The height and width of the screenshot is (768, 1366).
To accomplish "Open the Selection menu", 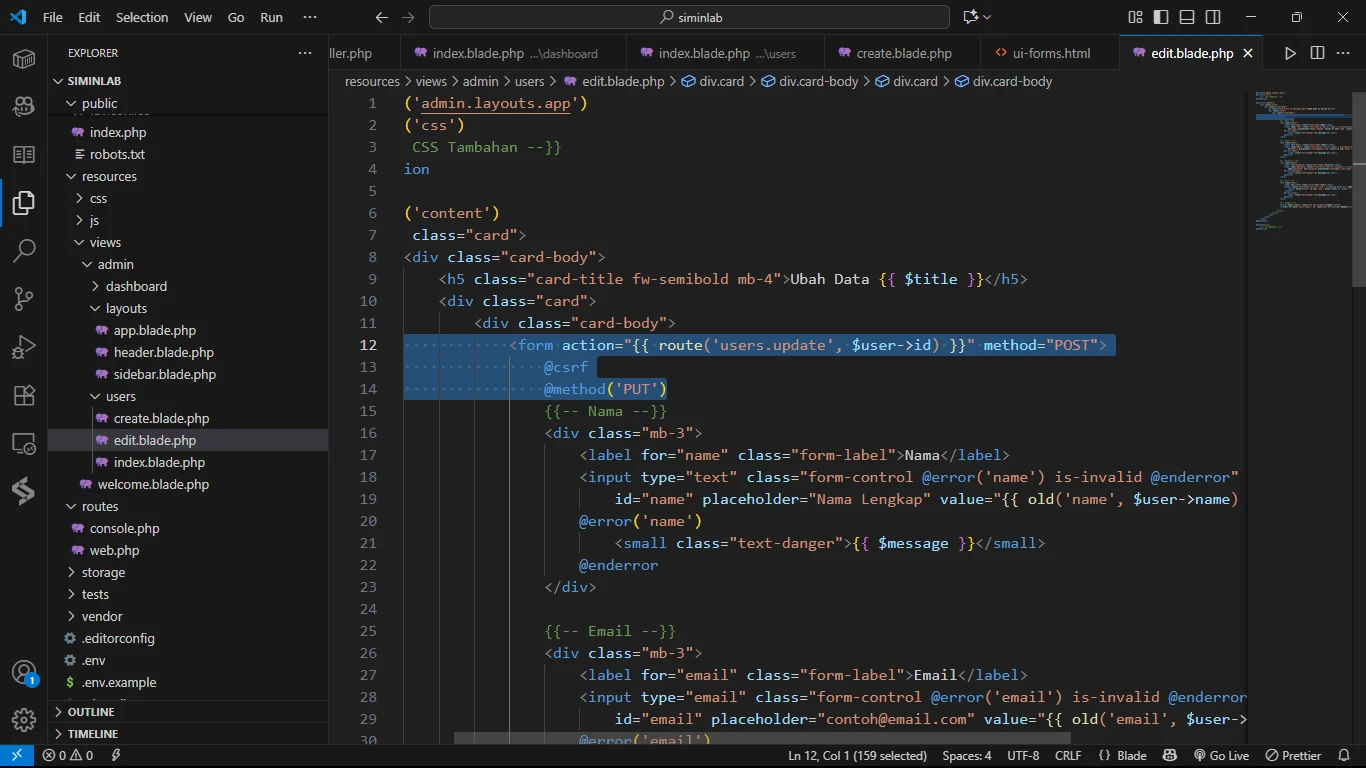I will coord(142,17).
